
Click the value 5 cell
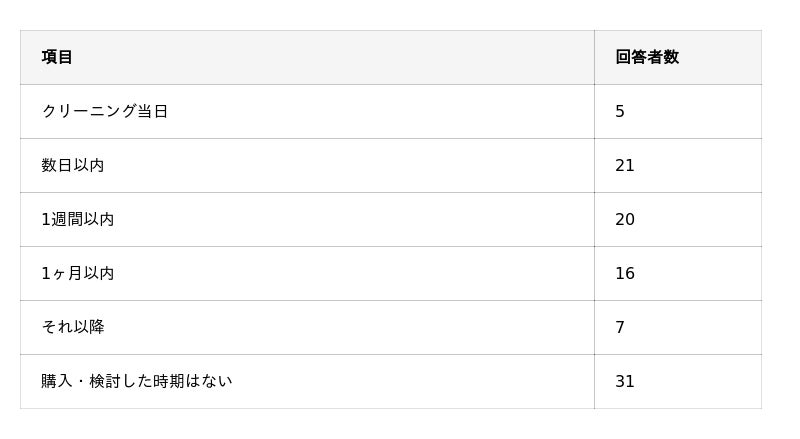pos(620,112)
